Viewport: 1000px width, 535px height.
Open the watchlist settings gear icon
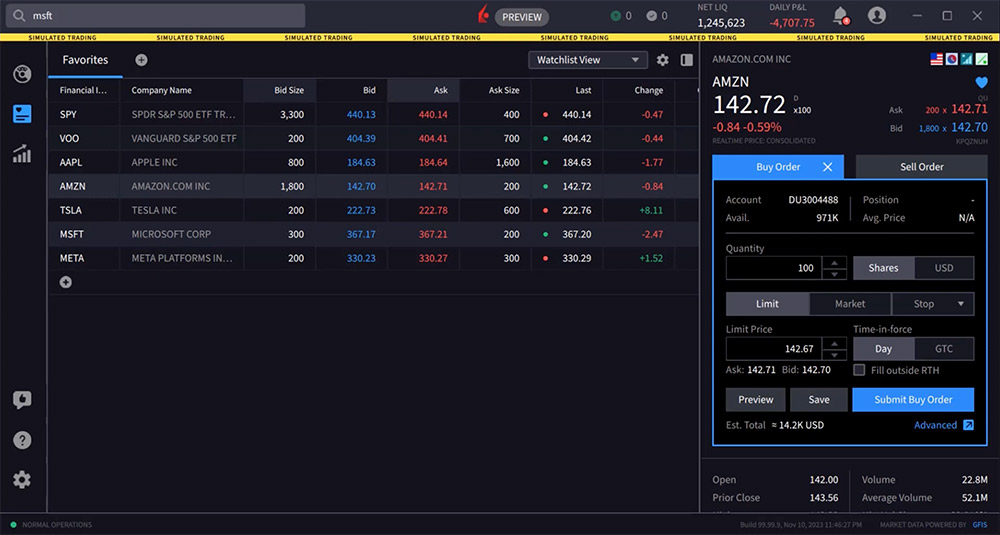(662, 60)
